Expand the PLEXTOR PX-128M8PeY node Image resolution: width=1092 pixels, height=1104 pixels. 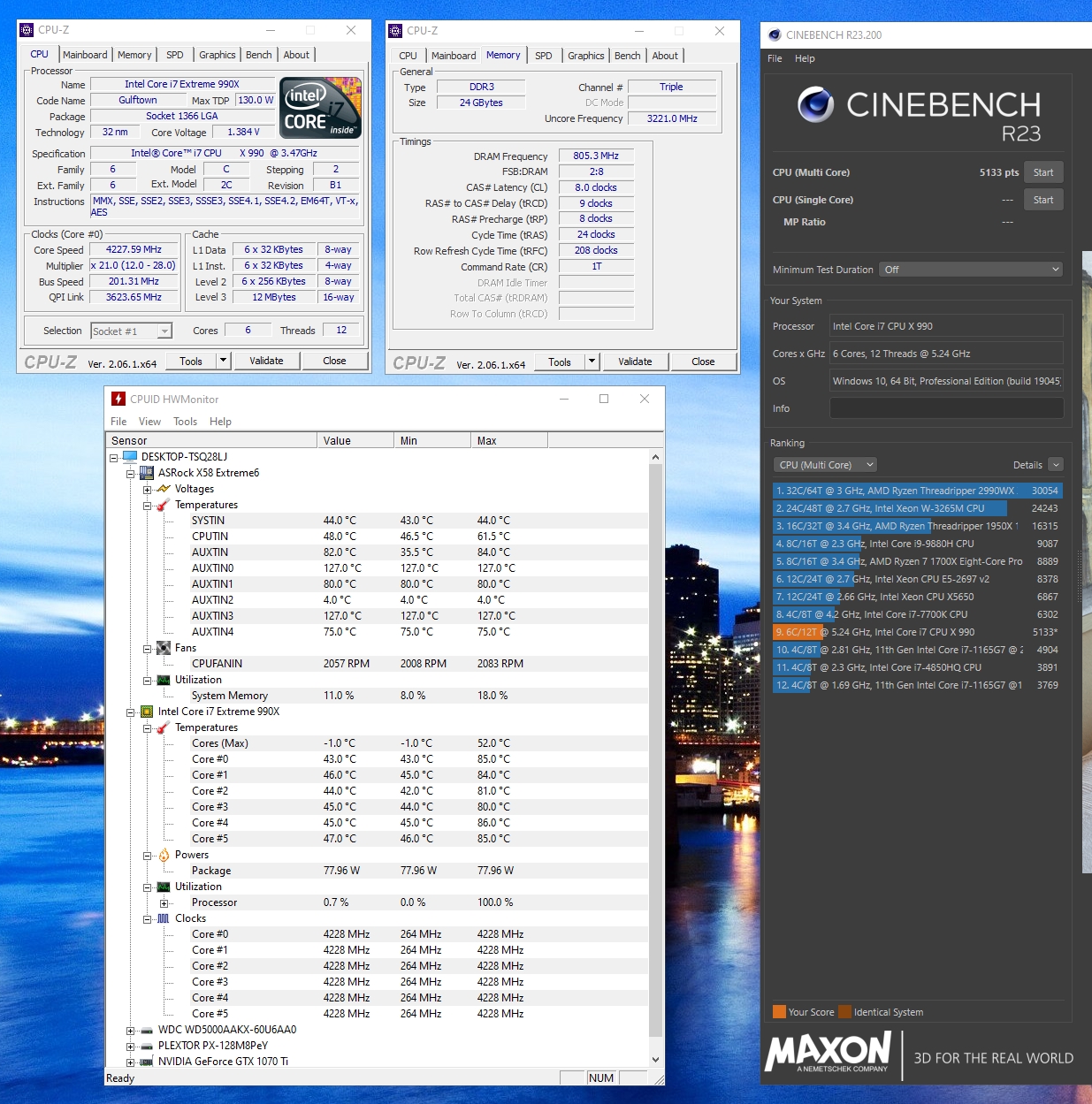(x=131, y=1047)
